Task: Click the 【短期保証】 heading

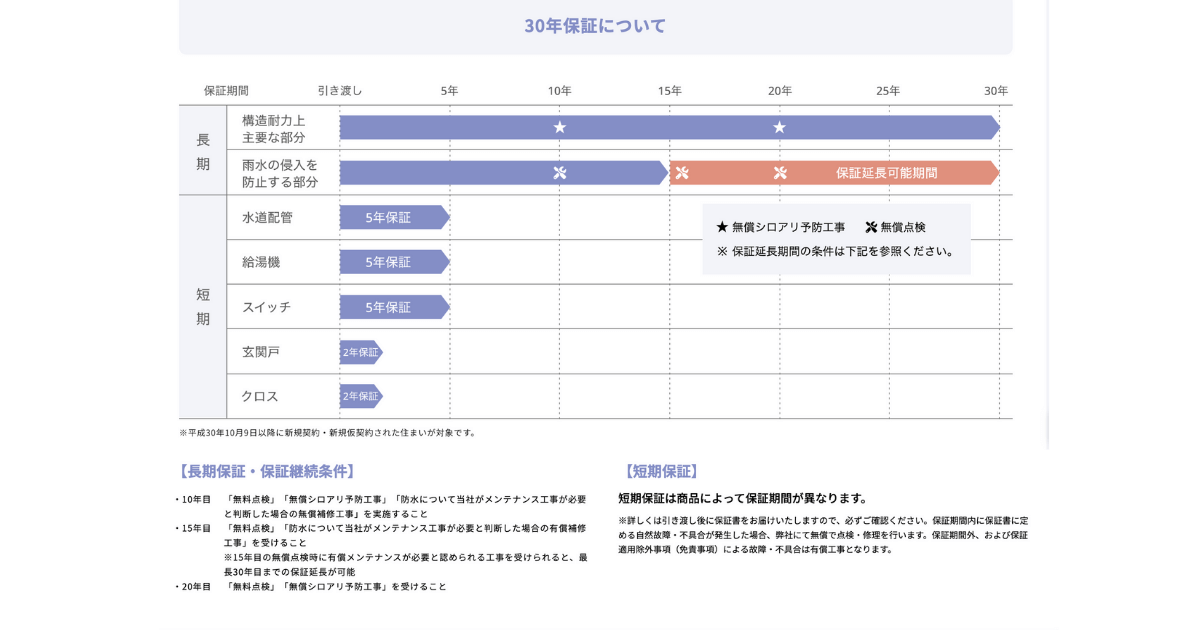Action: click(x=661, y=472)
